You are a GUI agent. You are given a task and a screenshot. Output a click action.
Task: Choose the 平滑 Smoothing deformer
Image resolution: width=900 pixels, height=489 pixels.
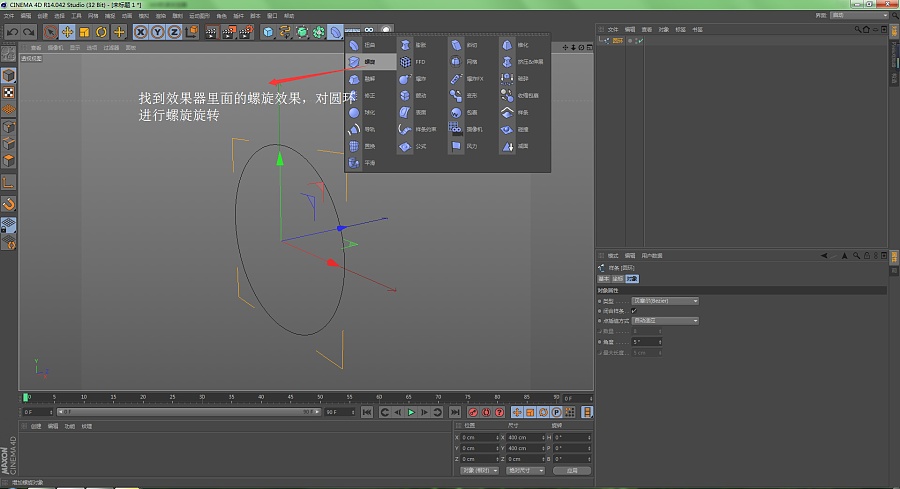(x=370, y=163)
